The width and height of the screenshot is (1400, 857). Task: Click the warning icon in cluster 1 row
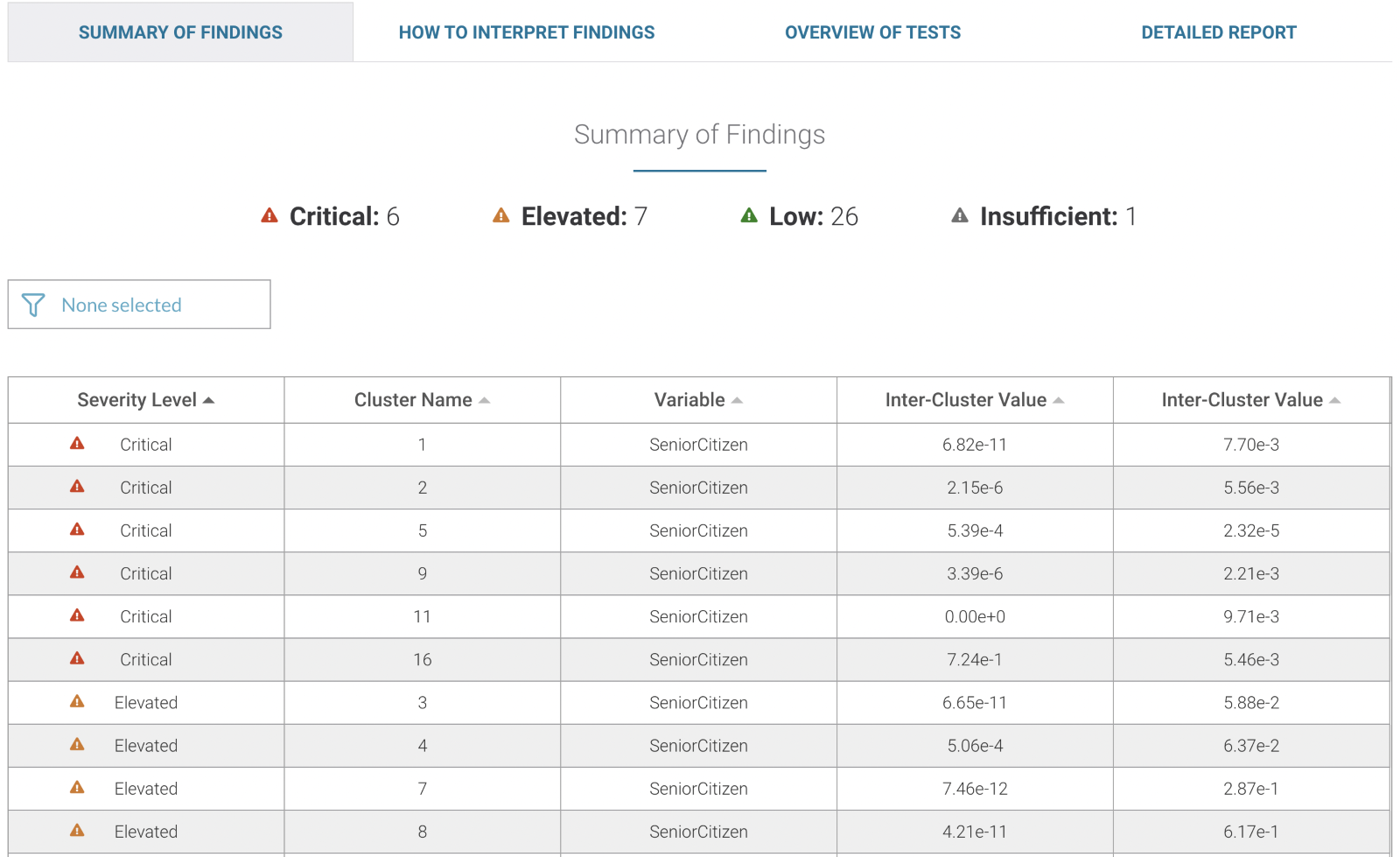77,444
